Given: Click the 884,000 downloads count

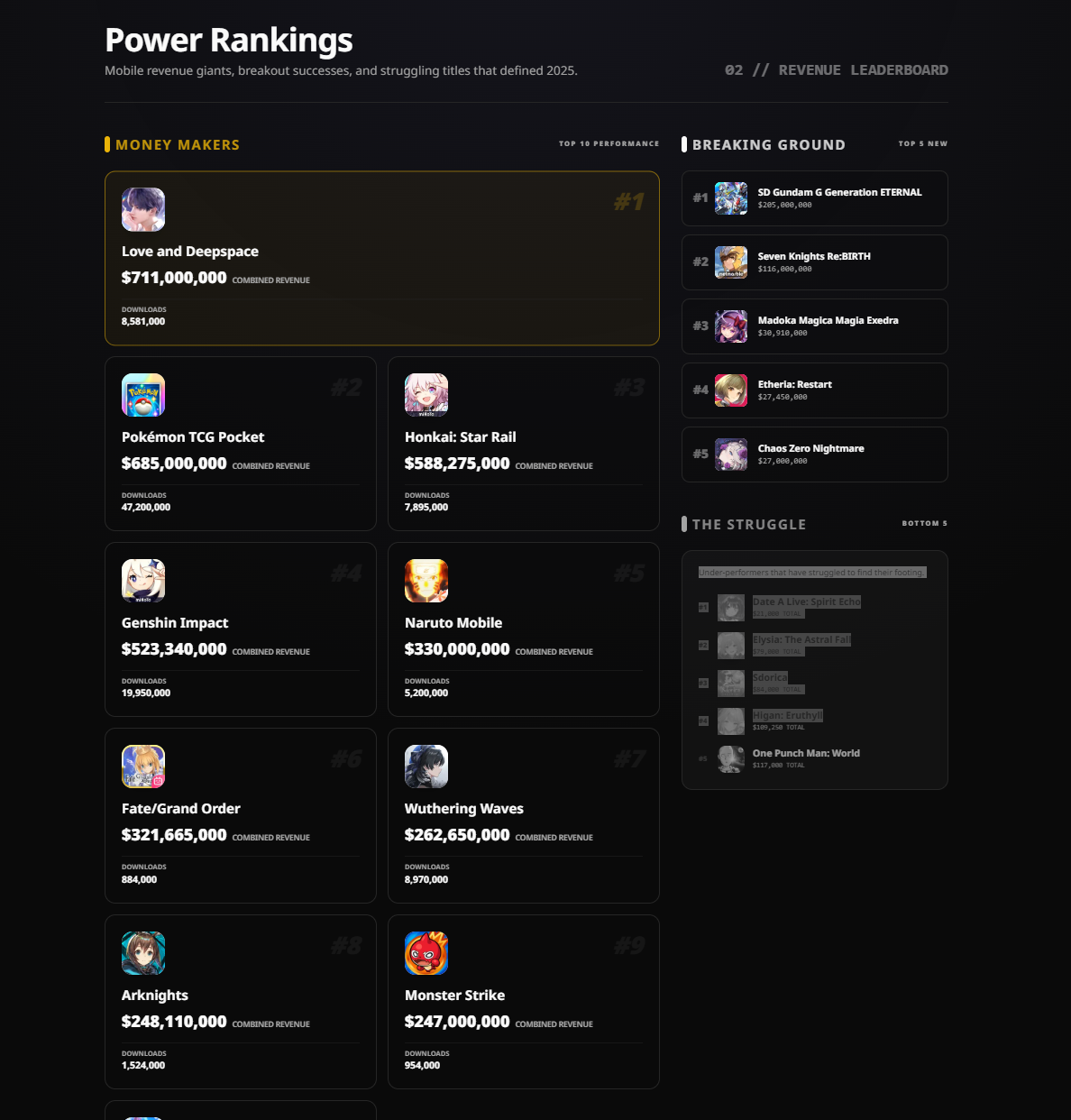Looking at the screenshot, I should tap(139, 879).
